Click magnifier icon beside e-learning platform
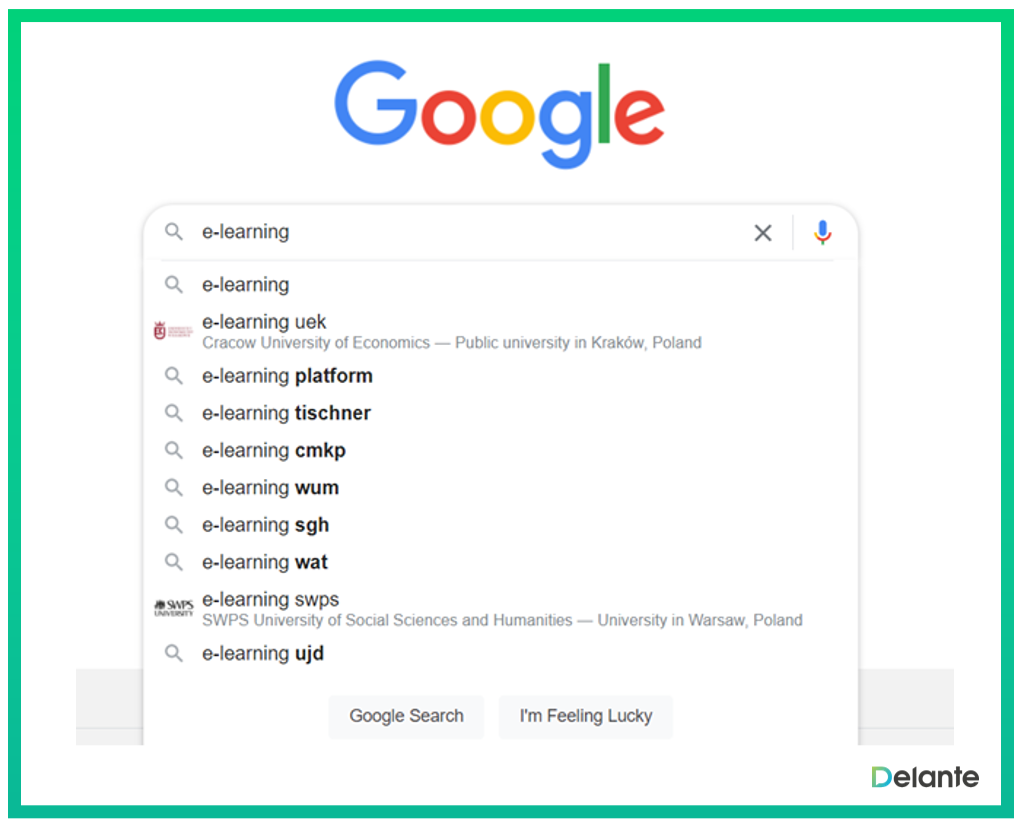 click(174, 376)
